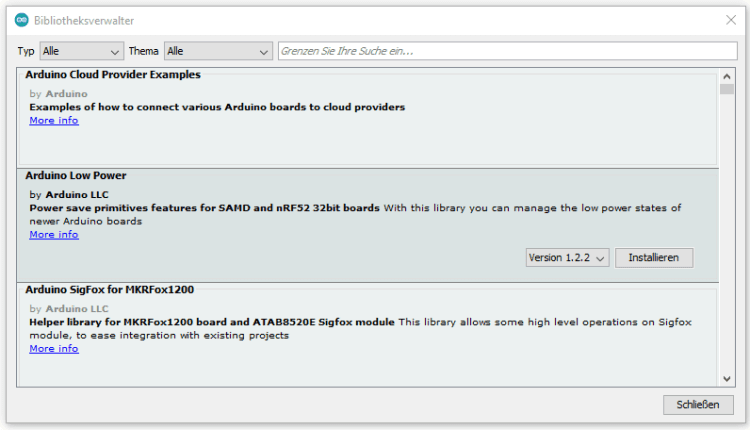The width and height of the screenshot is (750, 430).
Task: Click 'Power save primitives features' description text
Action: click(x=204, y=208)
